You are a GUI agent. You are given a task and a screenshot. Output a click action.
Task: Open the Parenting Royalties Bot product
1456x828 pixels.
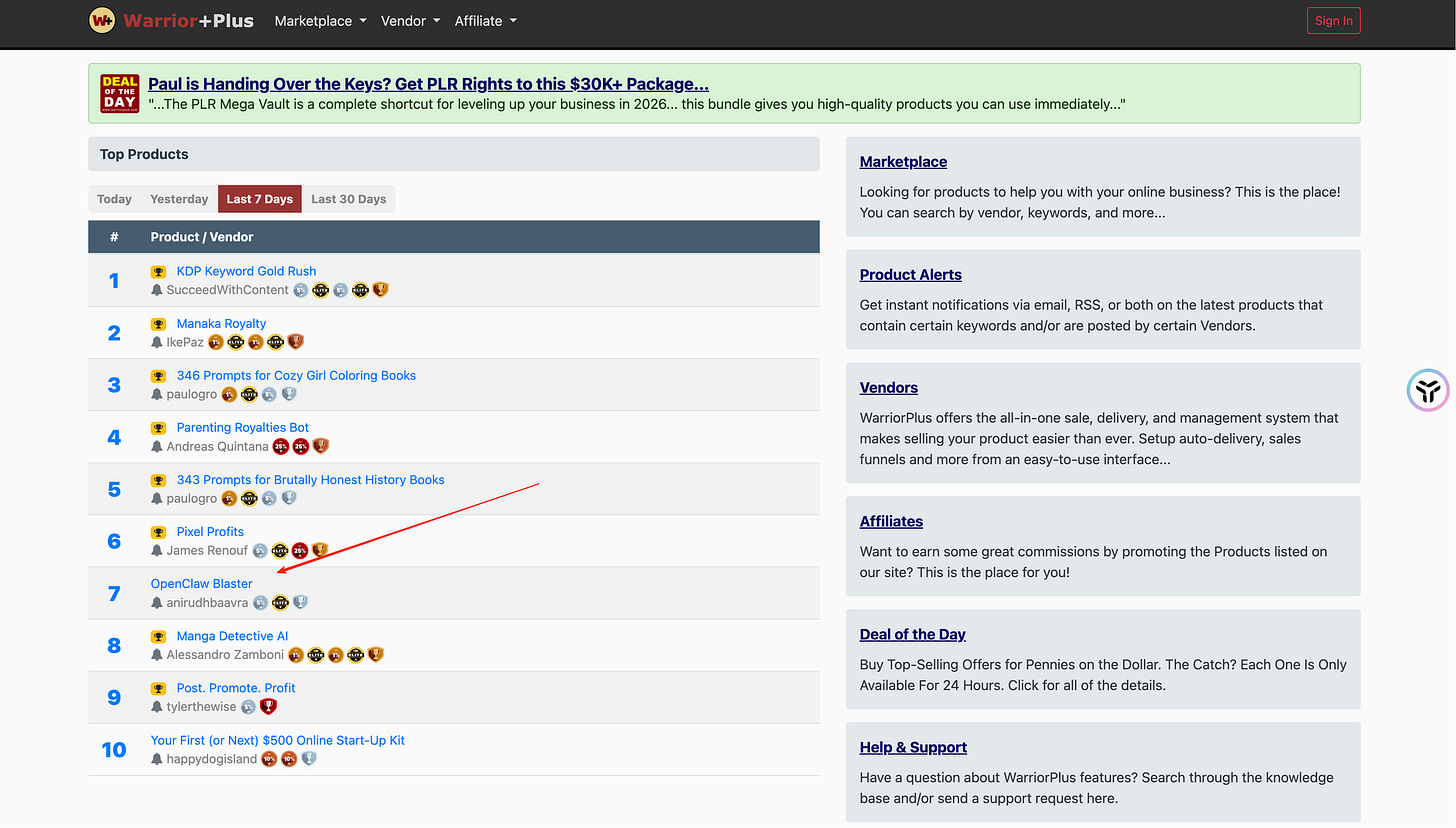point(243,427)
